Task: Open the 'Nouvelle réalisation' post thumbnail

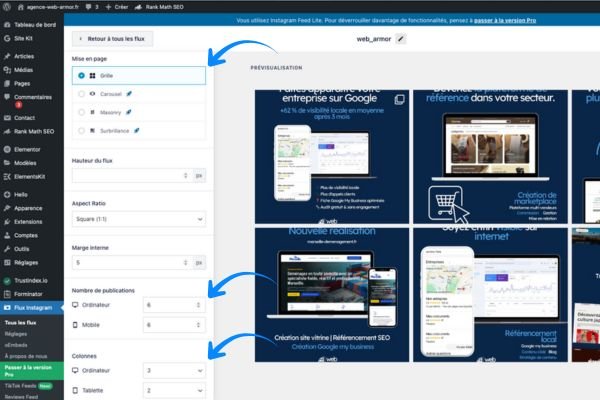Action: pos(332,295)
